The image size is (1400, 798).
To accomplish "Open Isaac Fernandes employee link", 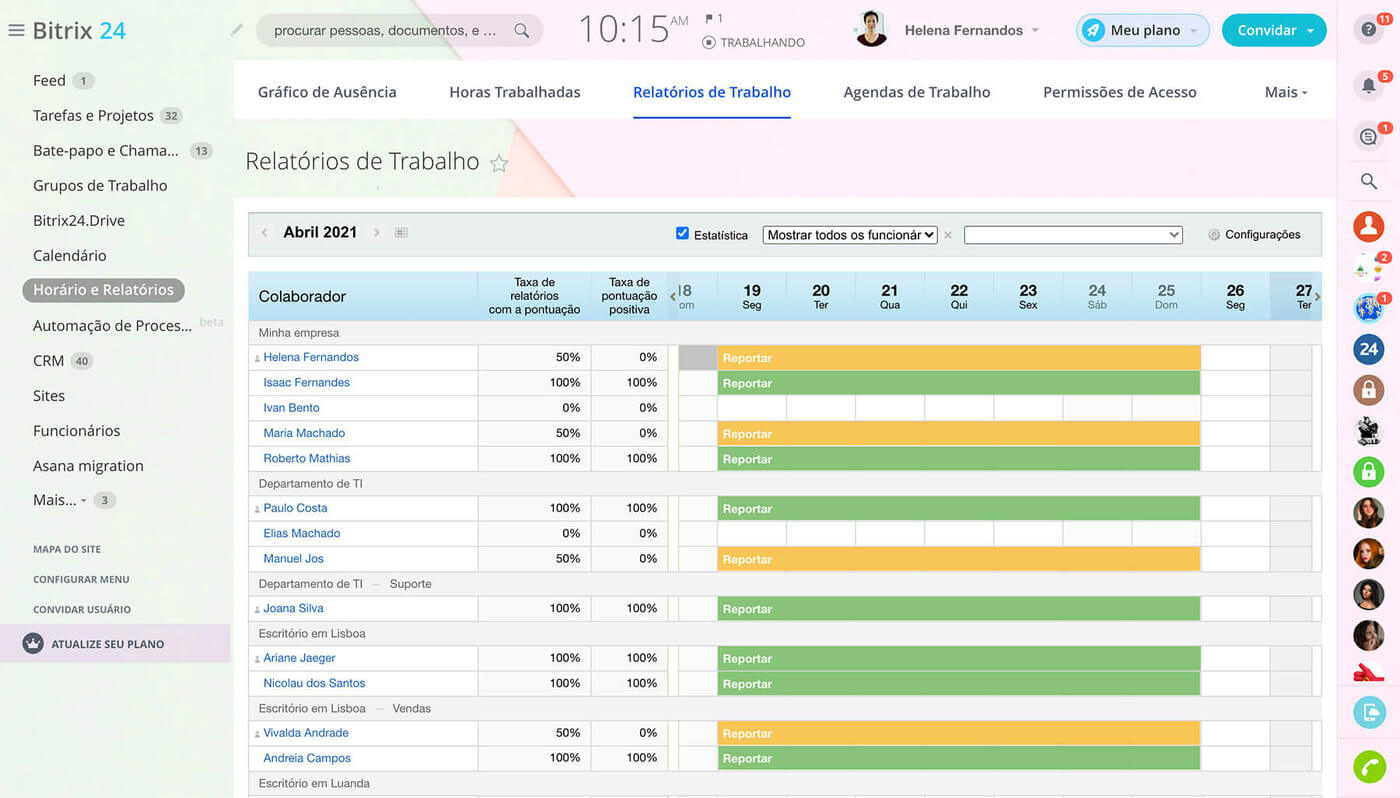I will coord(306,383).
